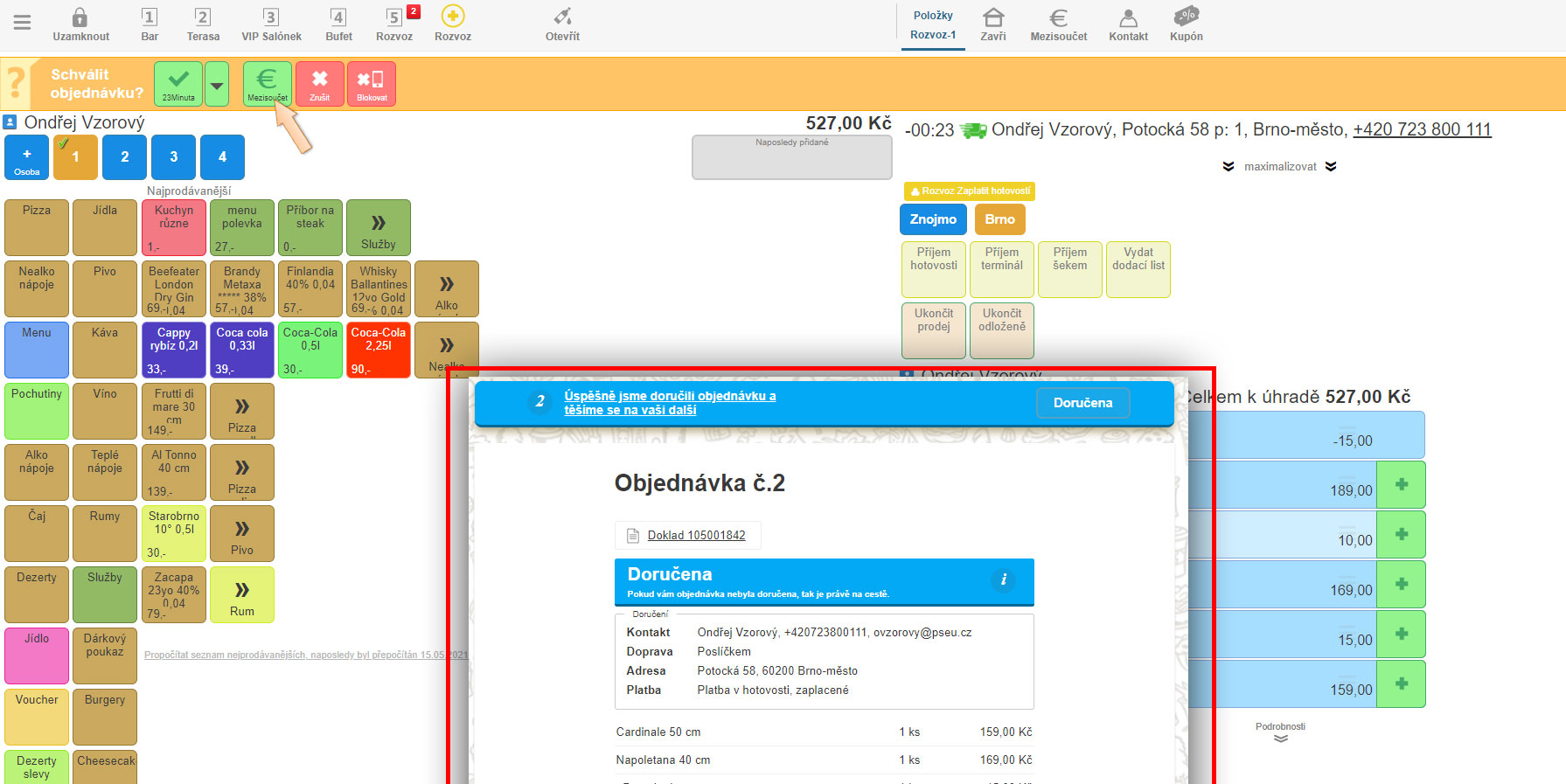This screenshot has height=784, width=1566.
Task: Select person number 3 button
Action: pos(173,157)
